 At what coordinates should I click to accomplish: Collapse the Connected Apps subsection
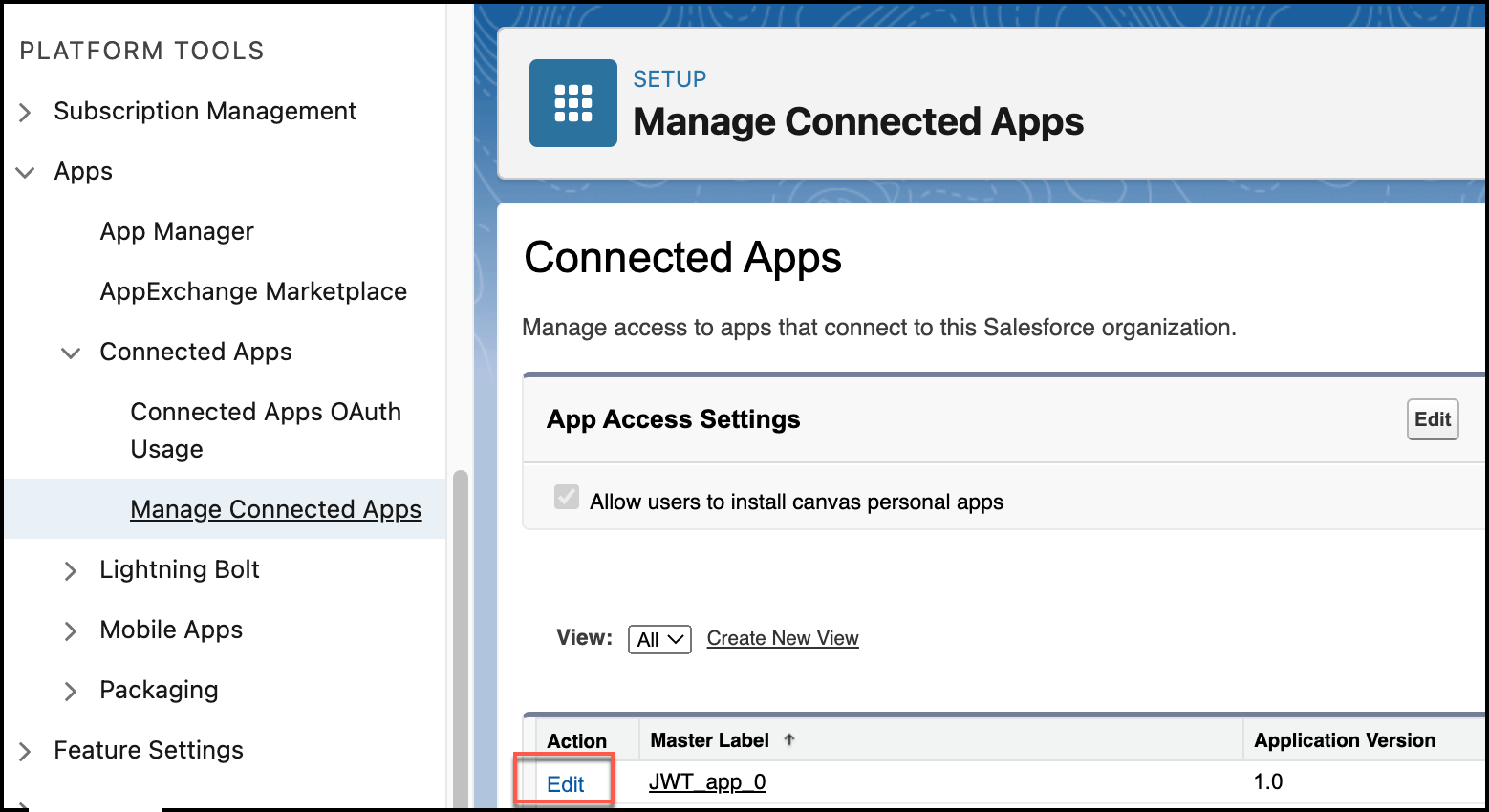[x=71, y=353]
